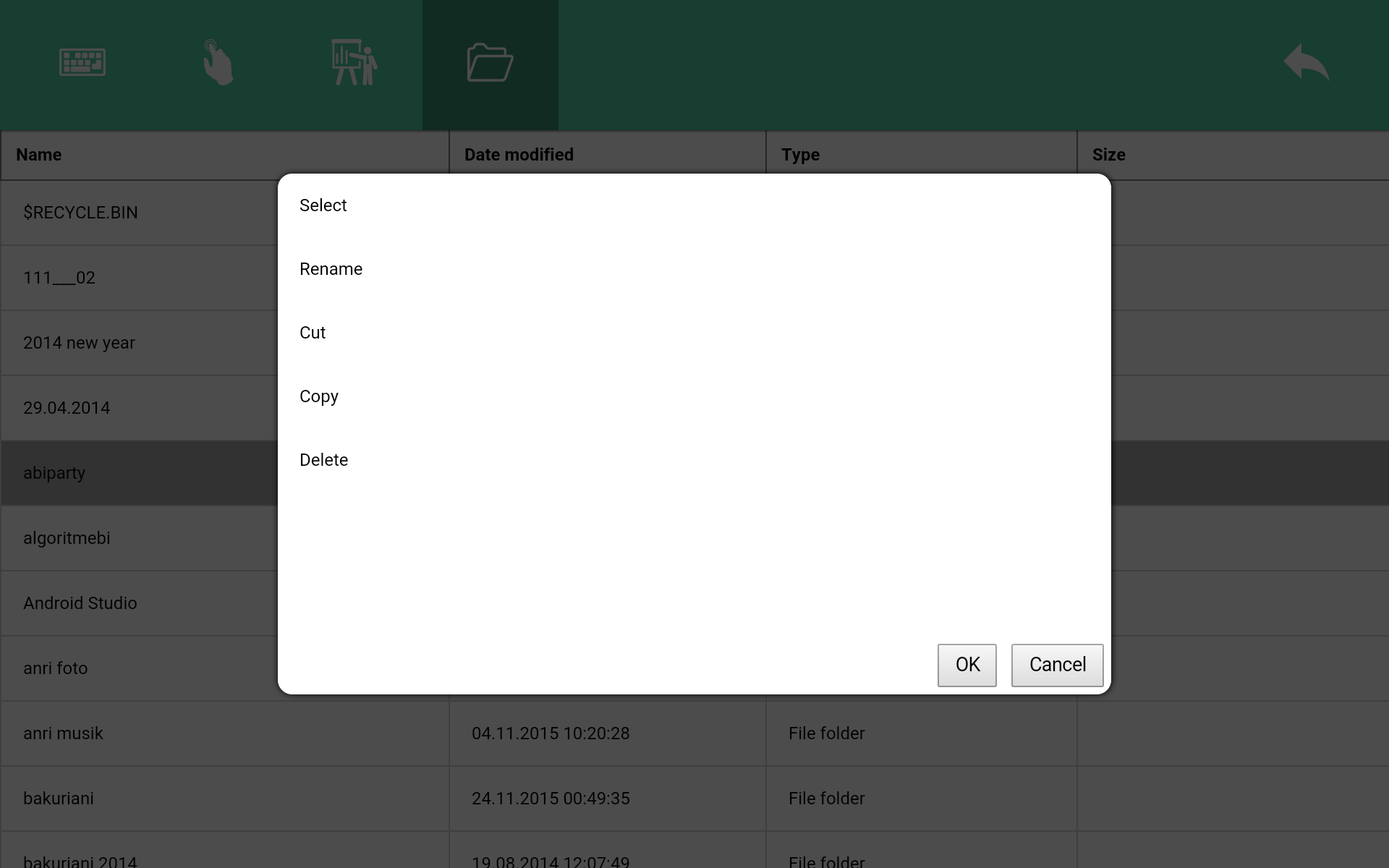Switch to touchpad mouse mode icon
The height and width of the screenshot is (868, 1389).
click(x=217, y=63)
